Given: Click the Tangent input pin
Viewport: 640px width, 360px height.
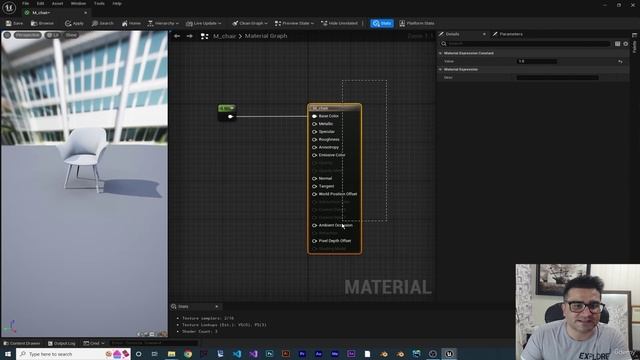Looking at the screenshot, I should pos(315,186).
